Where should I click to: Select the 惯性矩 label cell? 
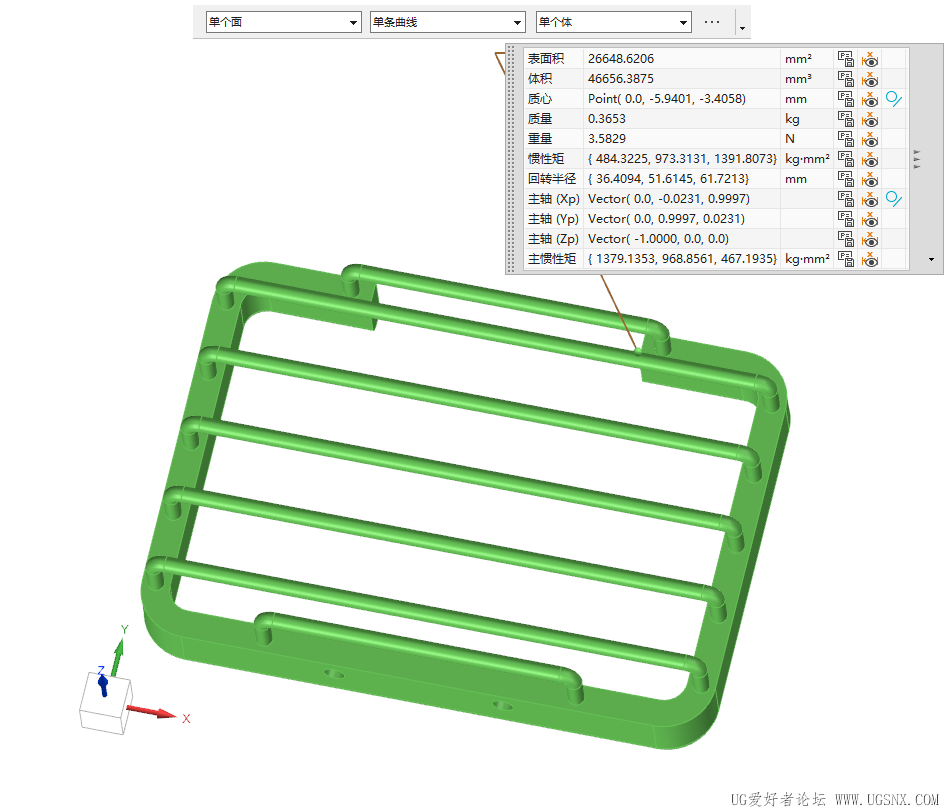point(553,158)
